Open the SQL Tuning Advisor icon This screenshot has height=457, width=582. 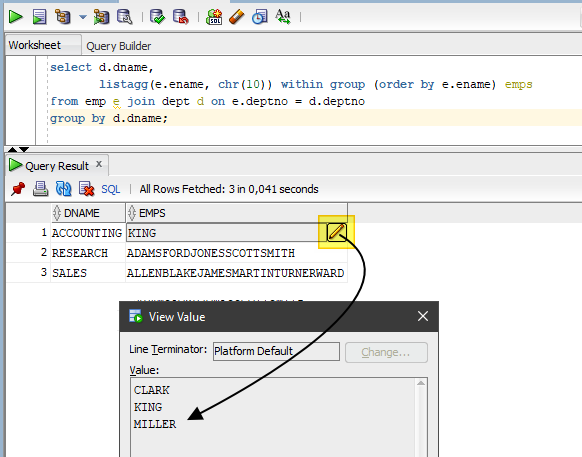pyautogui.click(x=124, y=17)
